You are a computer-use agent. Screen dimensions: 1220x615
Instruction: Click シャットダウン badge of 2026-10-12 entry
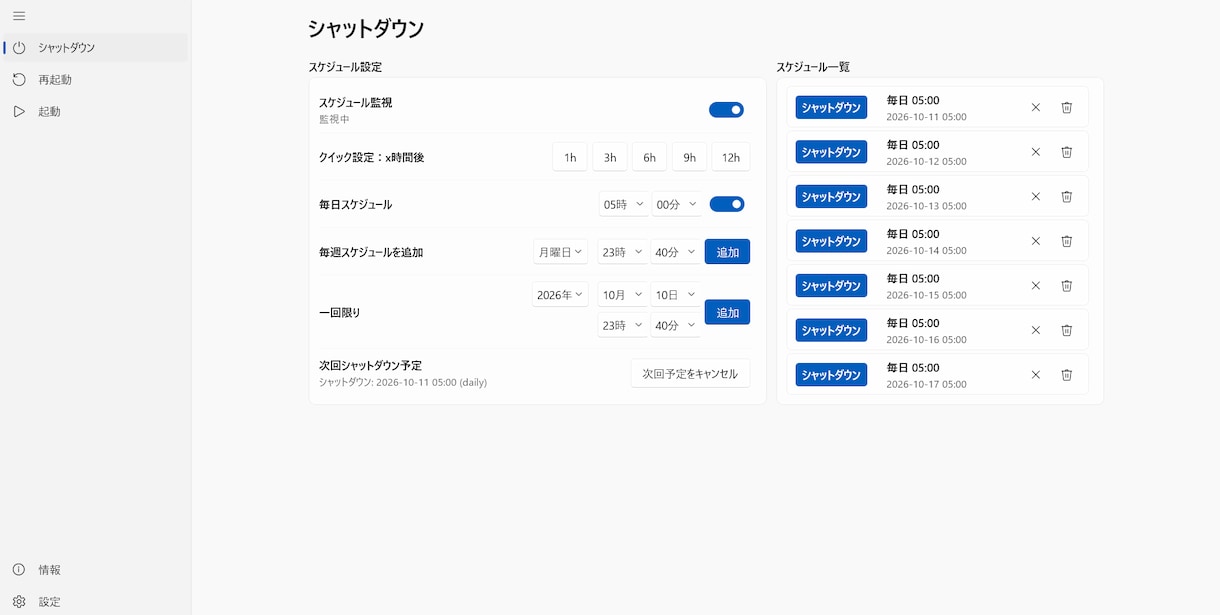831,152
